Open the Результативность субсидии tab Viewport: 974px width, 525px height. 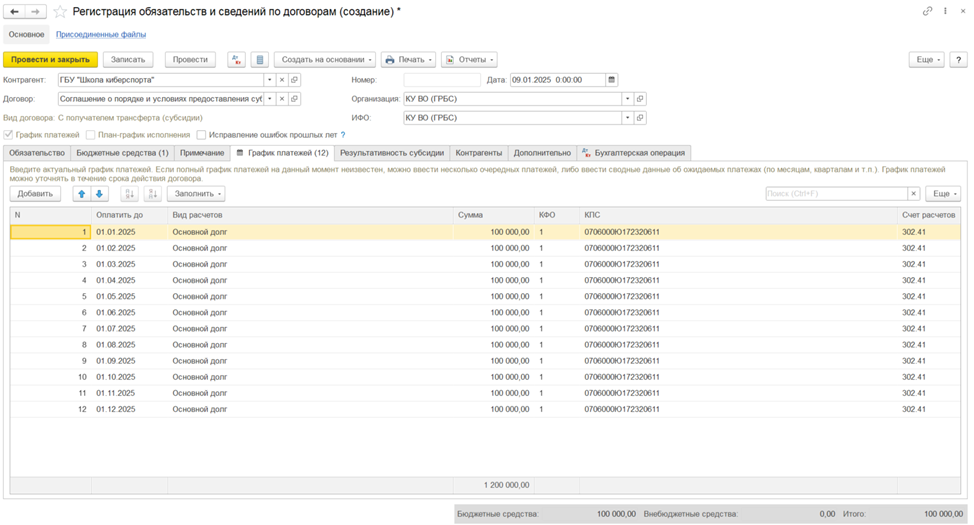click(392, 153)
